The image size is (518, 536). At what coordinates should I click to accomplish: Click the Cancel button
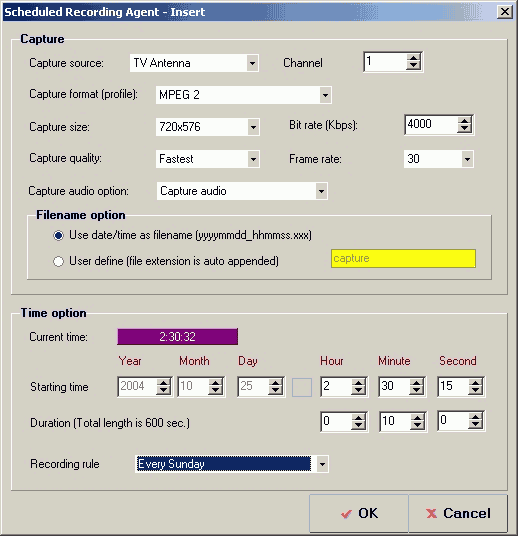(x=458, y=513)
